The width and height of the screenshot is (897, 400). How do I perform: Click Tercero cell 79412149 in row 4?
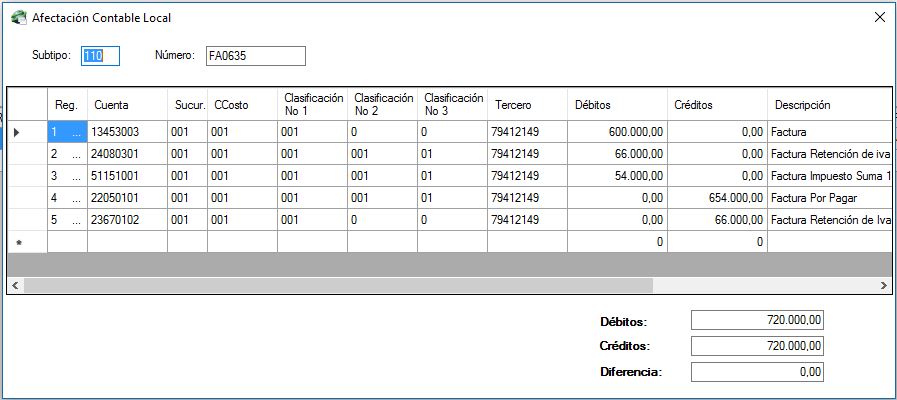[x=527, y=198]
